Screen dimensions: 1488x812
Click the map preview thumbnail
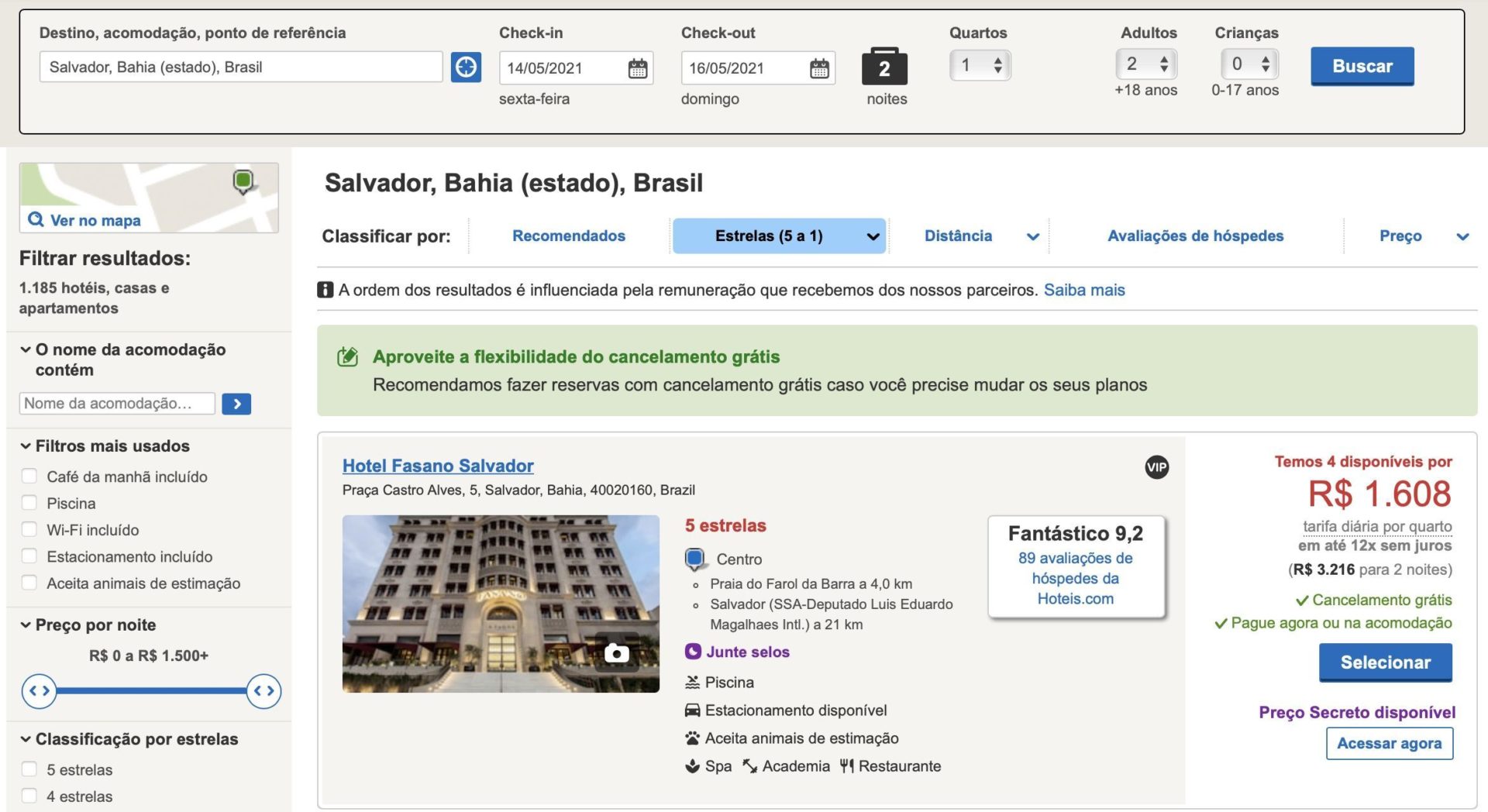(149, 198)
